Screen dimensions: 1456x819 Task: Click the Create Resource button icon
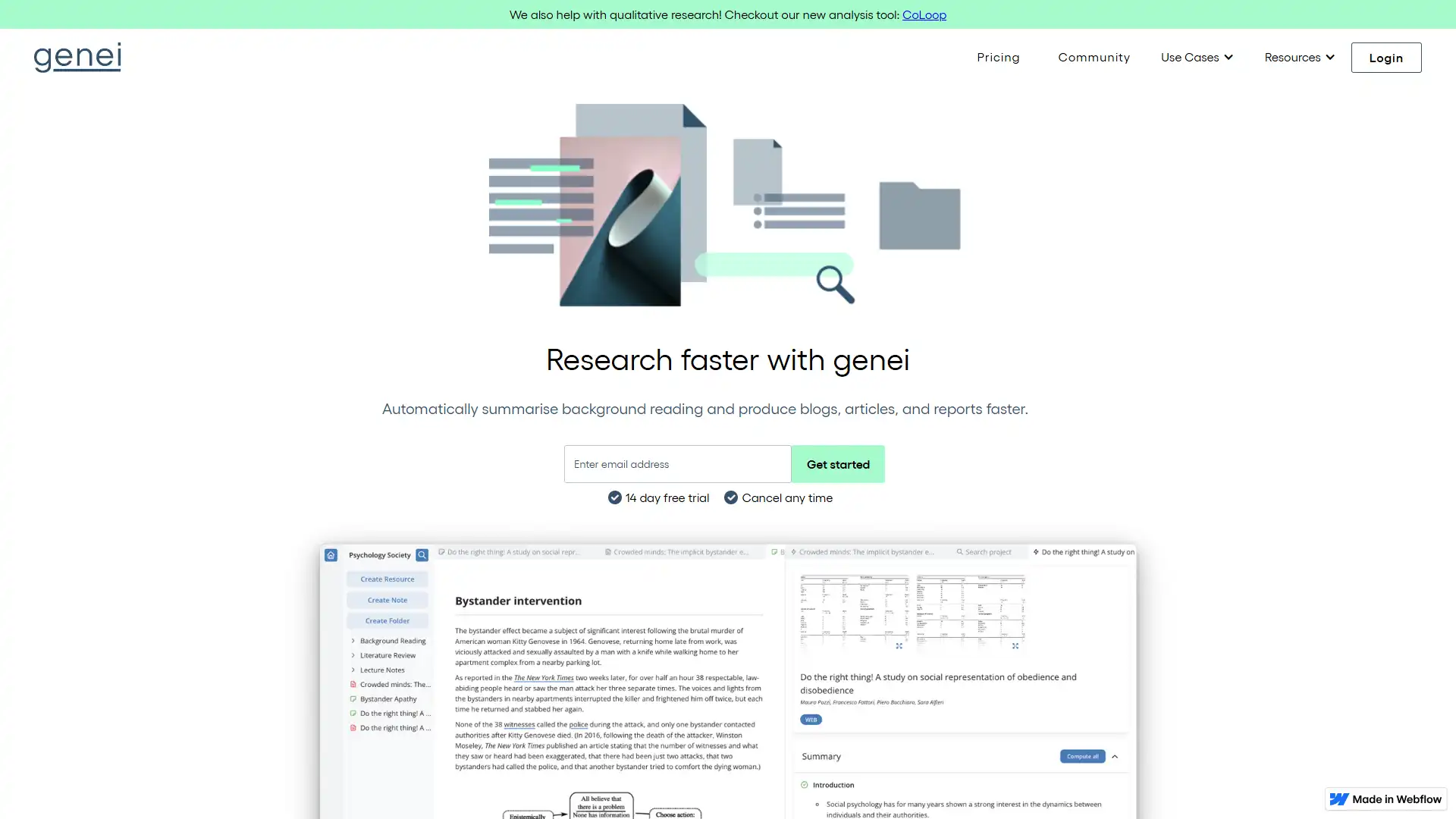(388, 579)
